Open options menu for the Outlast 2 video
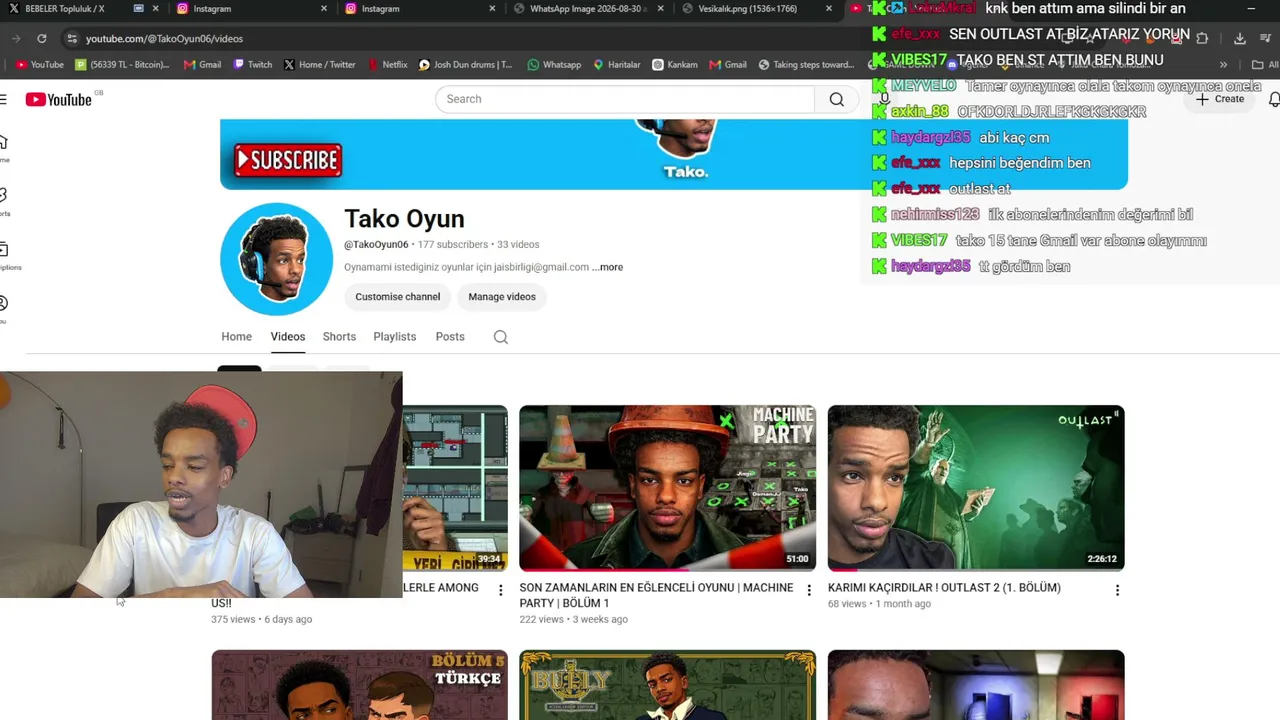The height and width of the screenshot is (720, 1280). pos(1117,591)
